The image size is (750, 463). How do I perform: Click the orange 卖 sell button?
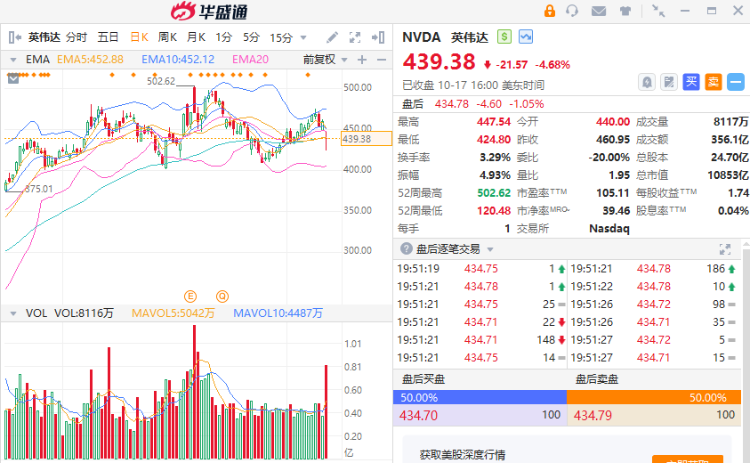coord(713,82)
